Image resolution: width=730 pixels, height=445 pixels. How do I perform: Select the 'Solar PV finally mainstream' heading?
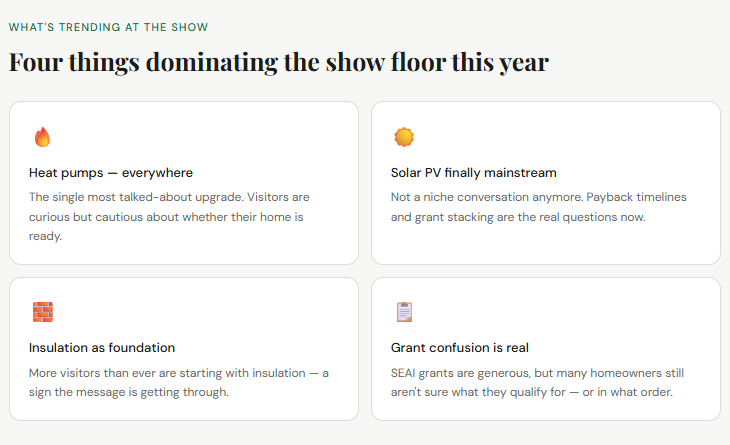click(x=473, y=173)
